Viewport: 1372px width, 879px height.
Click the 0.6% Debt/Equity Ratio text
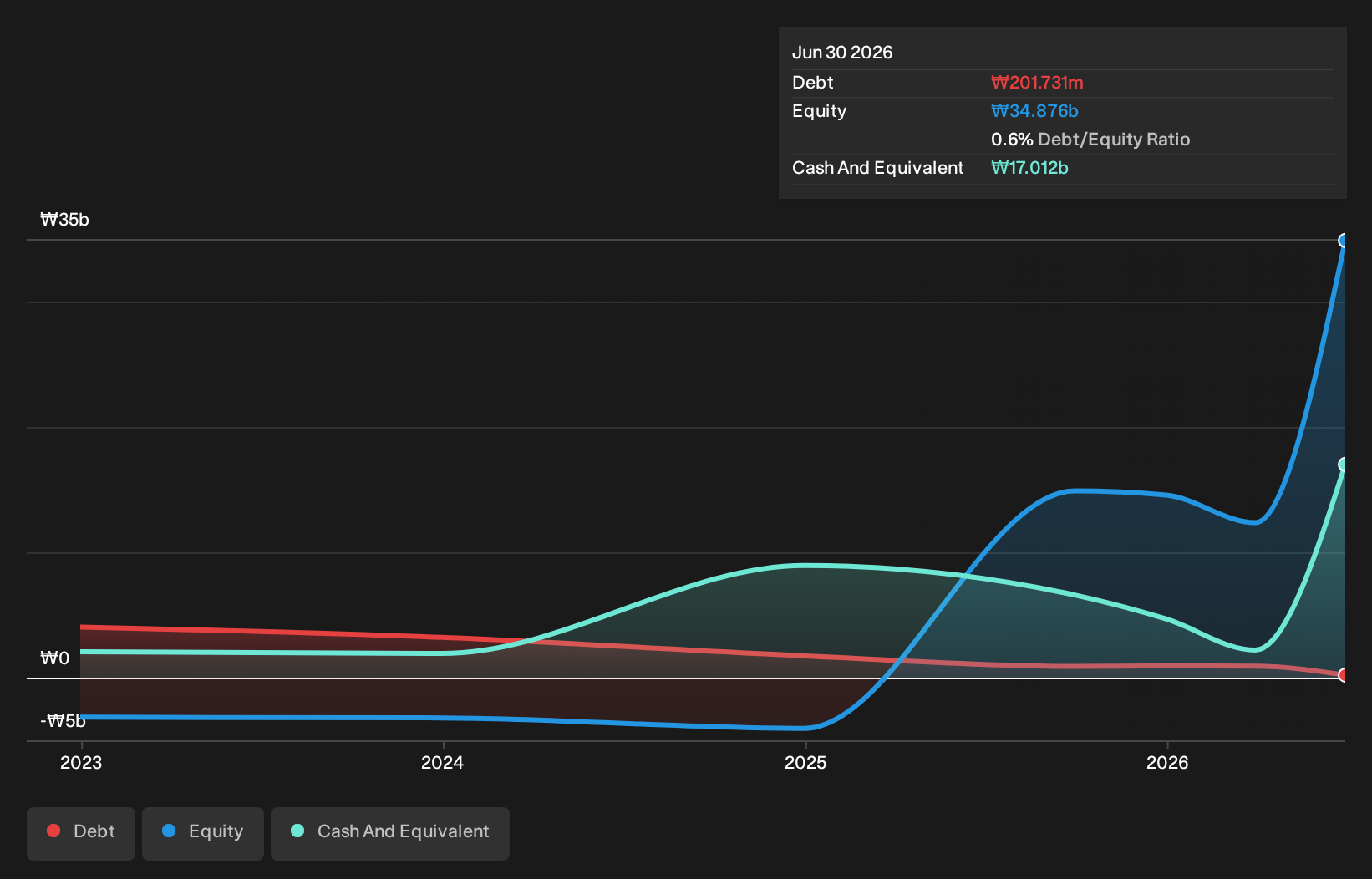coord(1090,140)
